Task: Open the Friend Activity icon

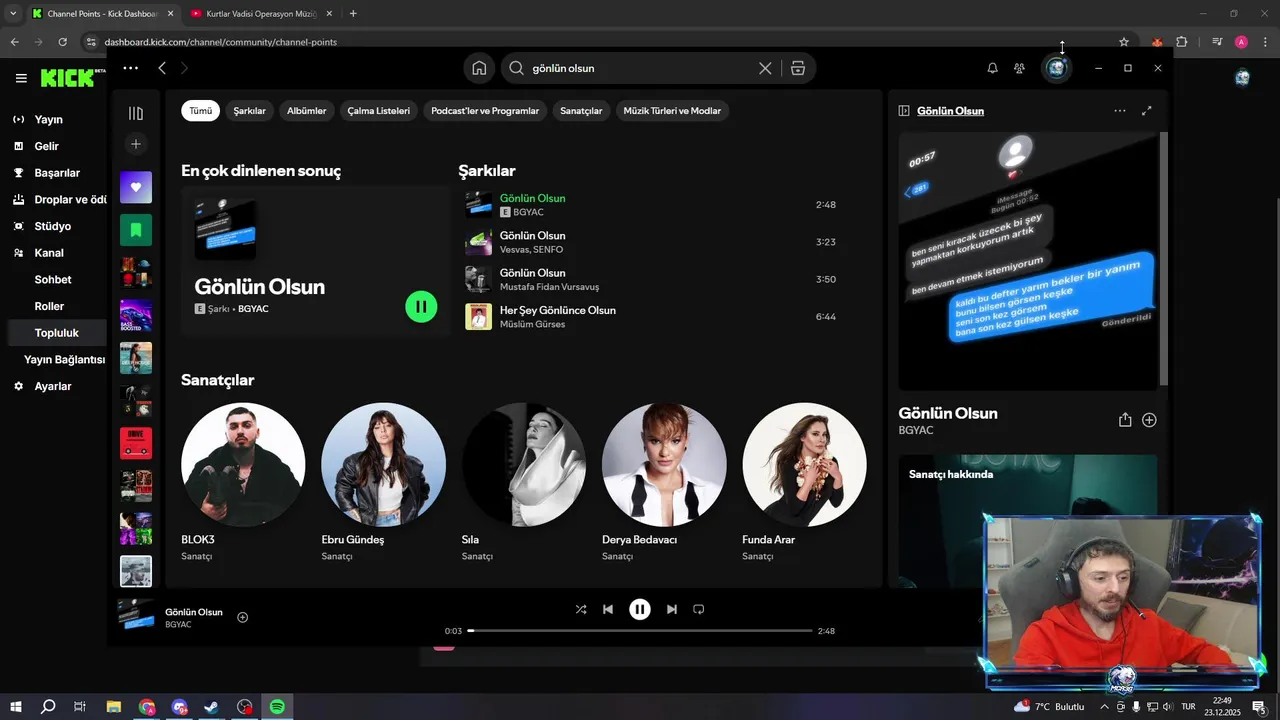Action: pyautogui.click(x=1019, y=68)
